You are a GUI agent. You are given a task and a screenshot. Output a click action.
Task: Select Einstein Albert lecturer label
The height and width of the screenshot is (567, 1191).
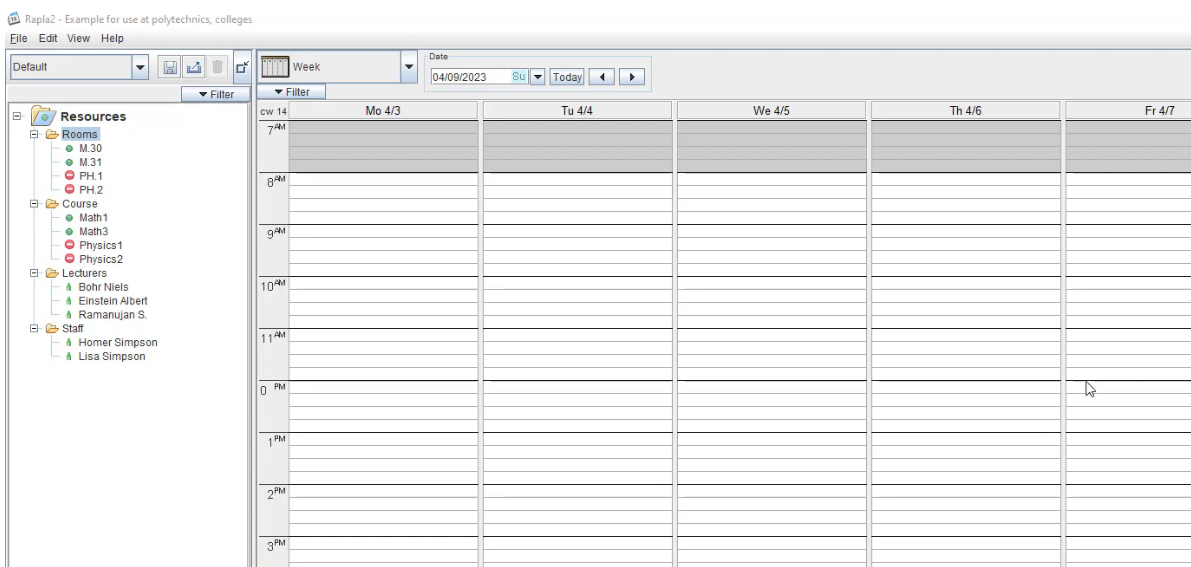click(x=113, y=300)
